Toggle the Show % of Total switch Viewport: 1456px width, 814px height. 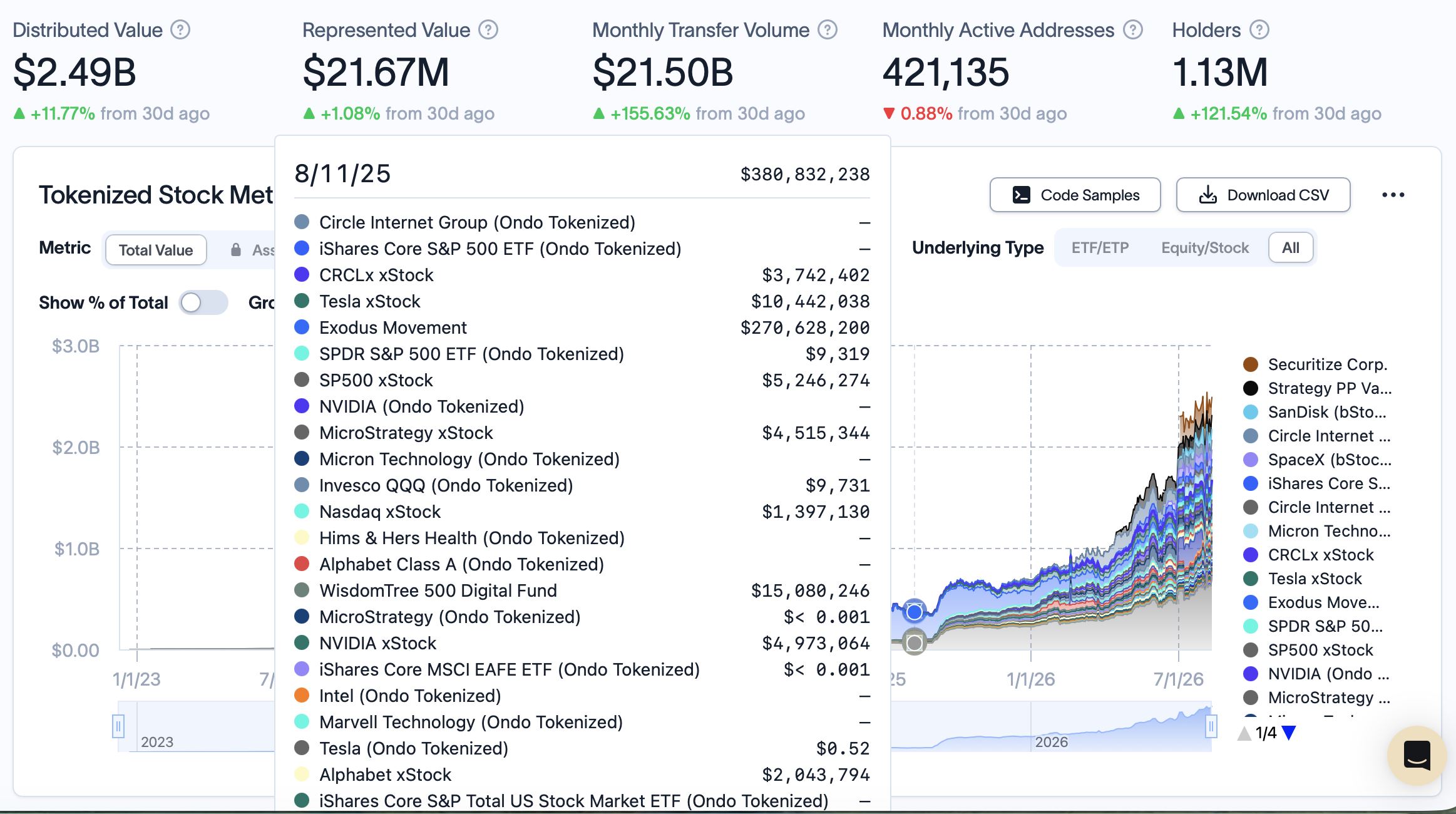(x=203, y=302)
